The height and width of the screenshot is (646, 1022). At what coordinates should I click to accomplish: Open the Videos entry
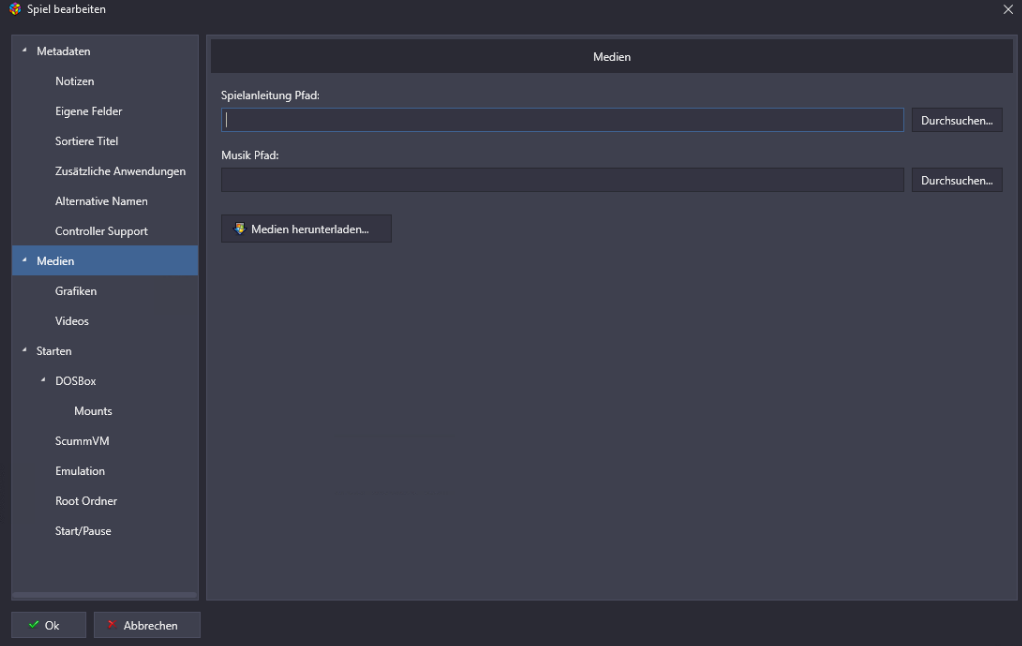72,321
